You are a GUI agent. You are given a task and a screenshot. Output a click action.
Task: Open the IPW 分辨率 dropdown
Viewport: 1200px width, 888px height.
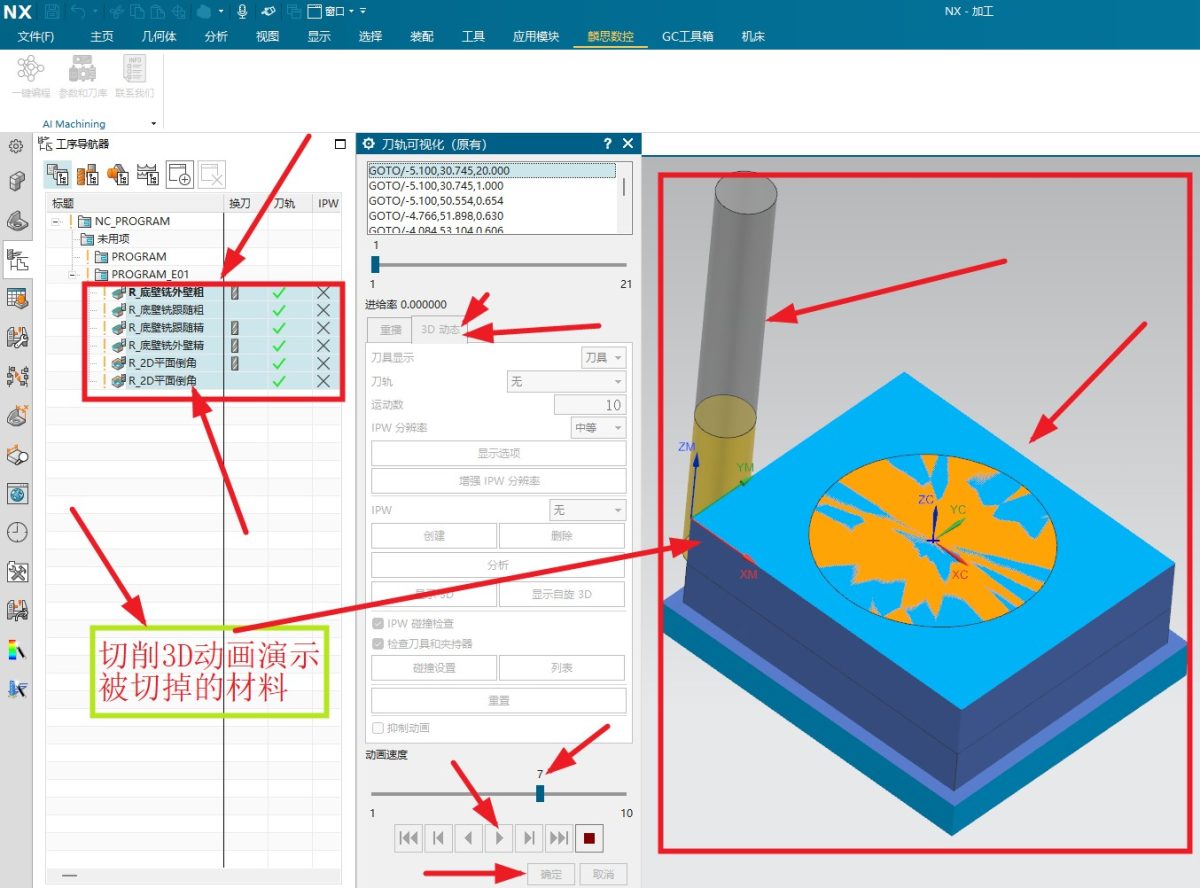click(x=598, y=428)
